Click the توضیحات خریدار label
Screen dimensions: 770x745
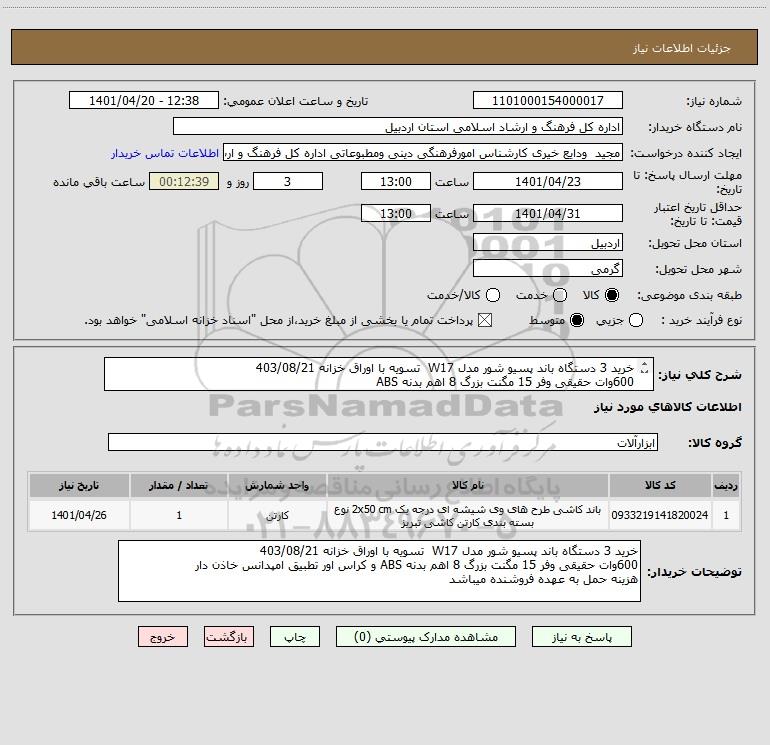[x=694, y=572]
